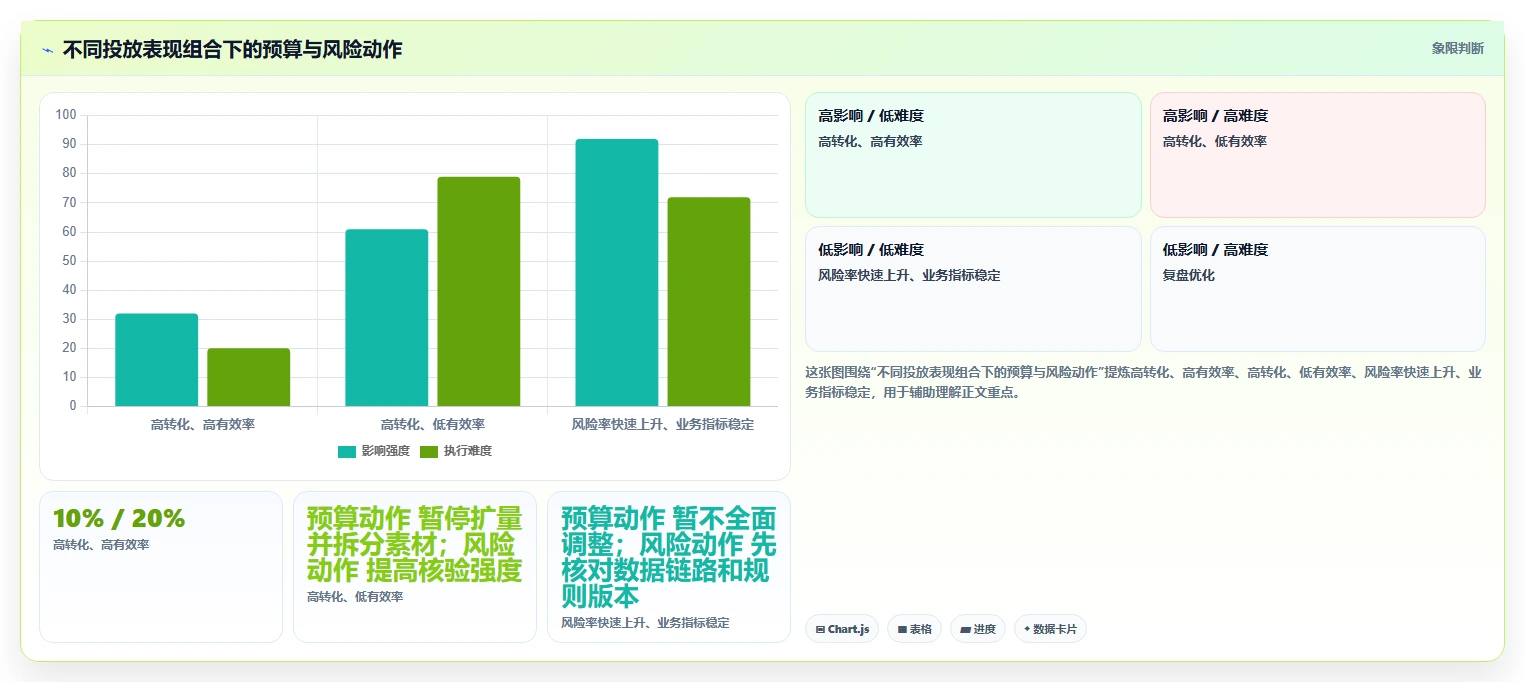Click the green bar for 高转化、低有效率
The height and width of the screenshot is (682, 1525).
pos(479,292)
